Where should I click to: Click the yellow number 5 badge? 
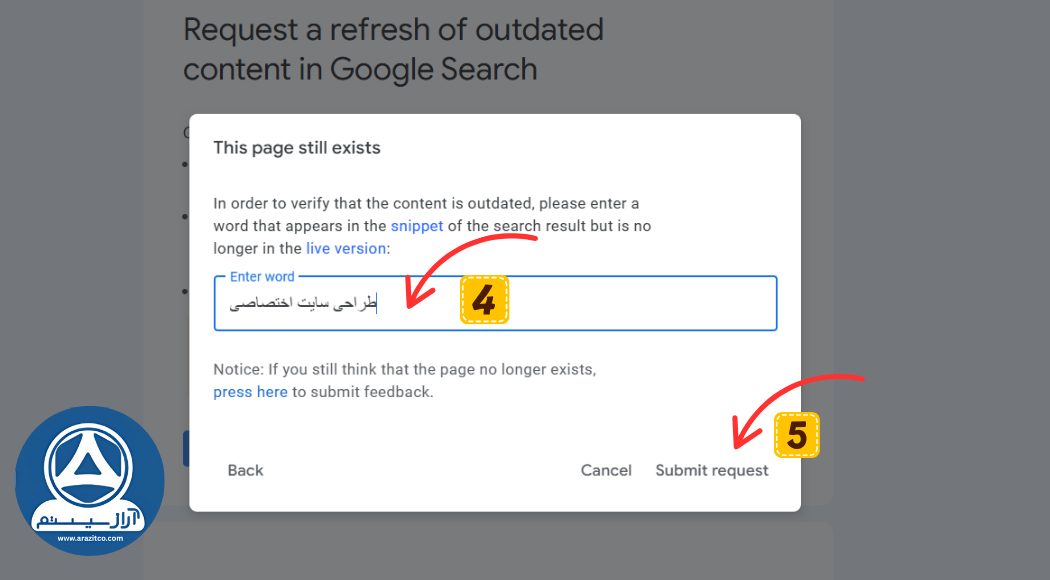coord(797,435)
